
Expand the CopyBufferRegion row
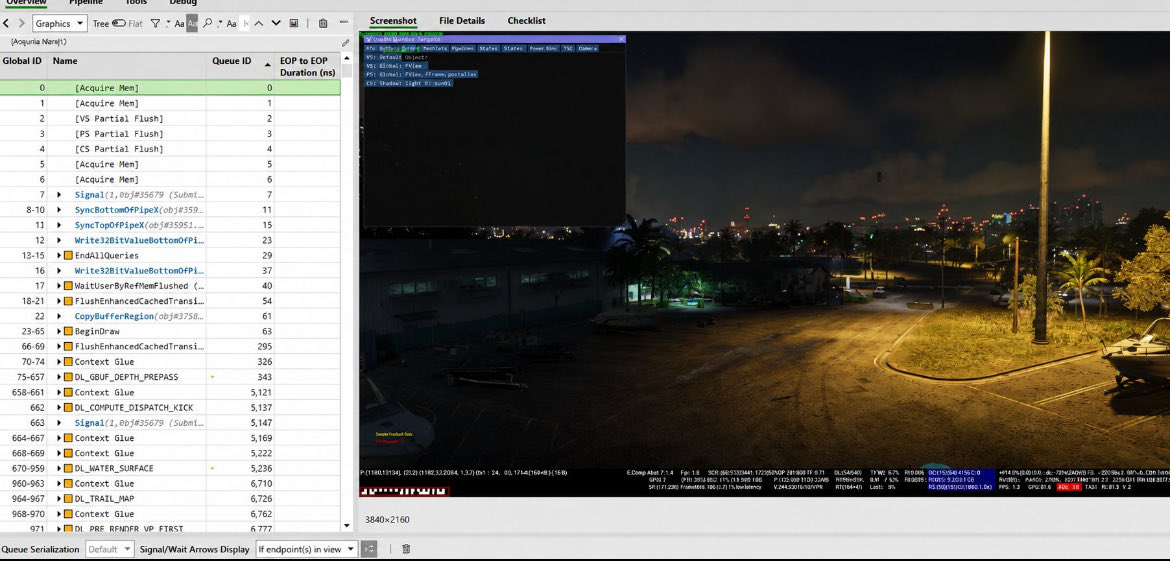coord(59,316)
